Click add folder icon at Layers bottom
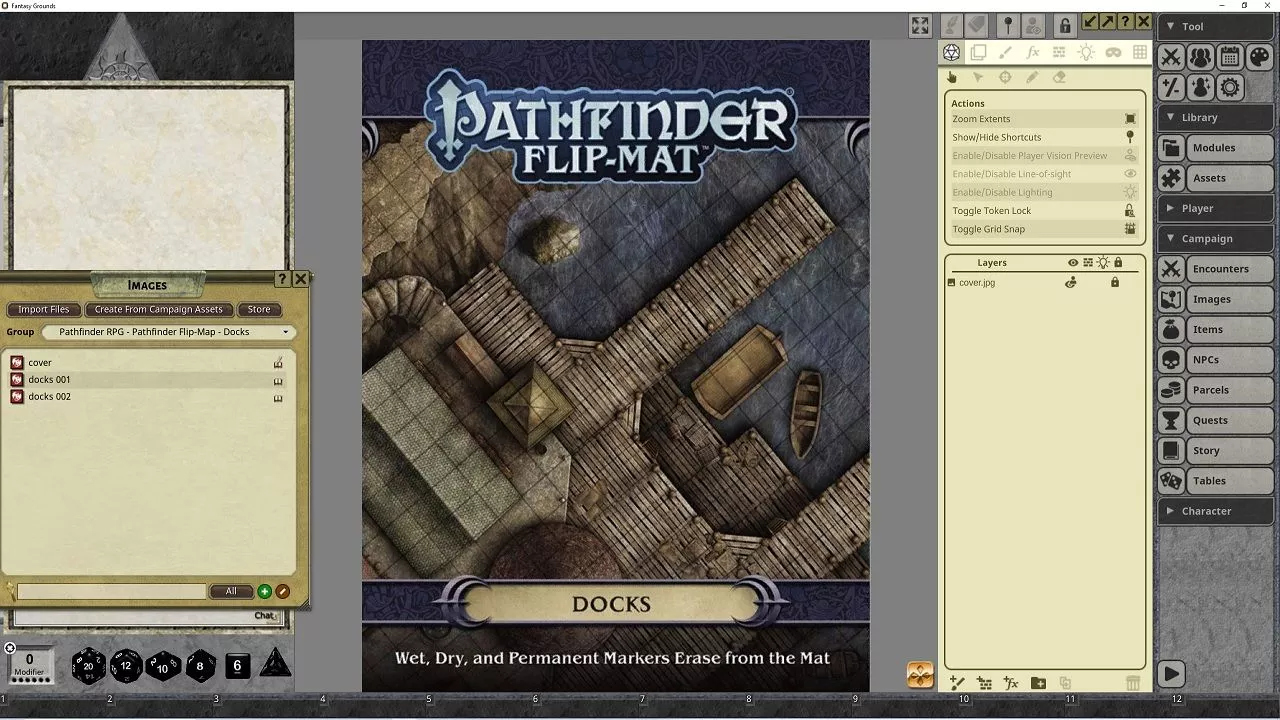Viewport: 1280px width, 720px height. pos(1038,683)
